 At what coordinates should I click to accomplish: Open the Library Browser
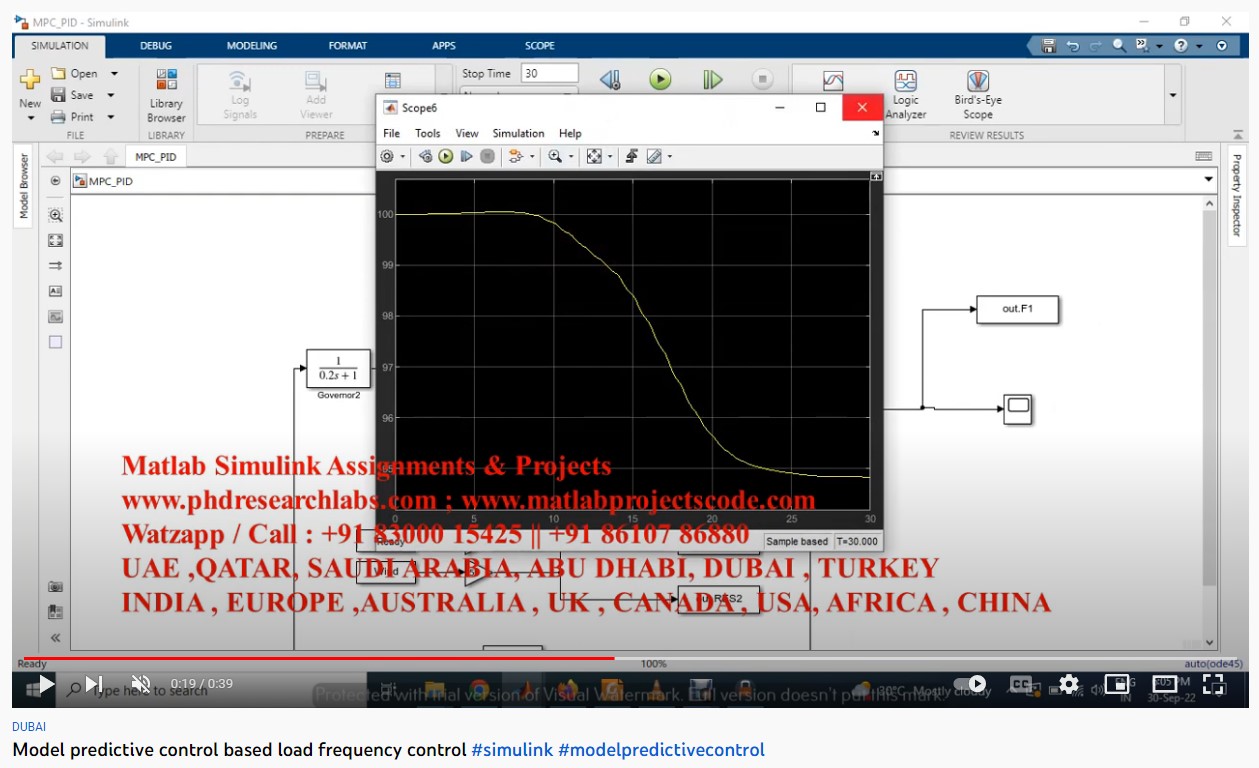tap(166, 96)
